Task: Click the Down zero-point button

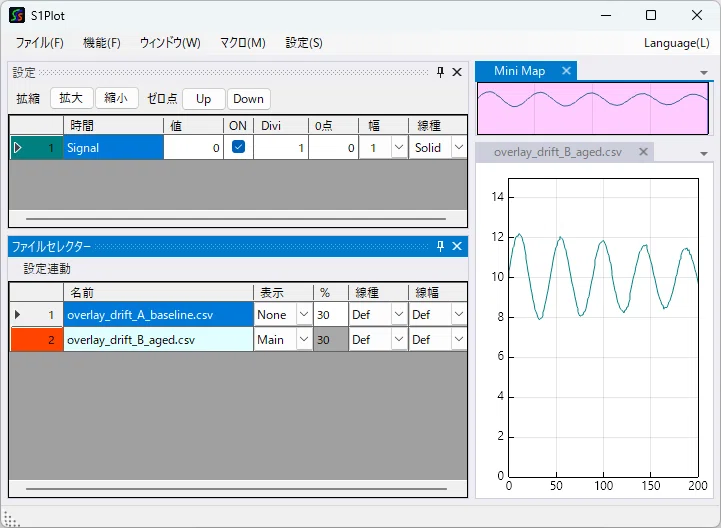Action: 248,98
